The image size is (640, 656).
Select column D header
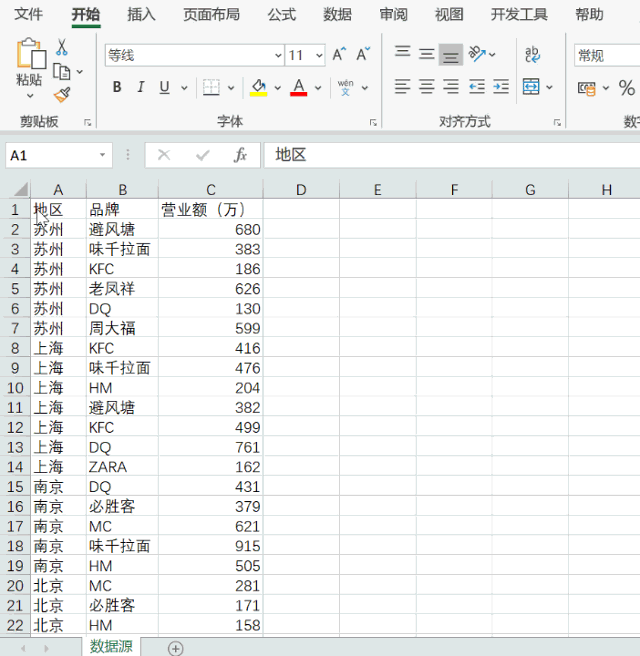301,190
